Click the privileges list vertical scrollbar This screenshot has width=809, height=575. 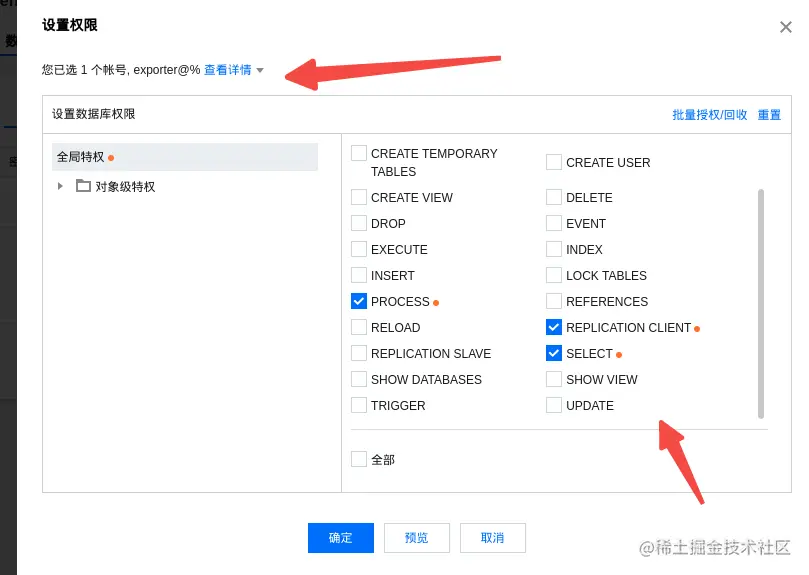pos(761,304)
